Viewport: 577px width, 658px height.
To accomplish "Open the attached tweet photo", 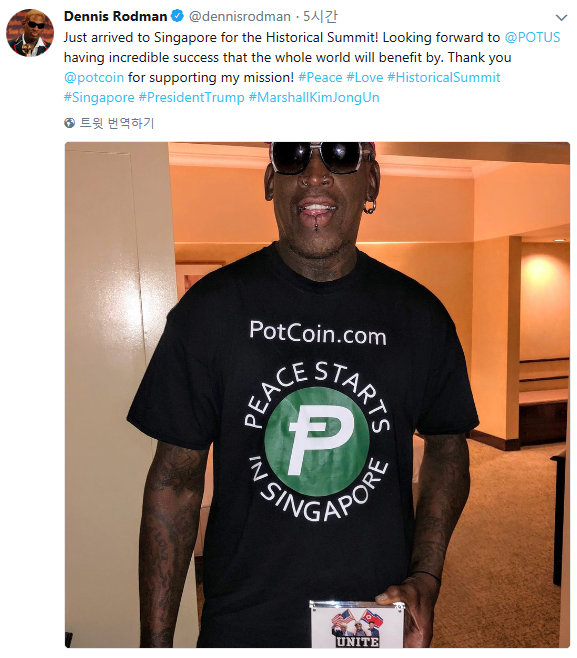I will tap(317, 394).
